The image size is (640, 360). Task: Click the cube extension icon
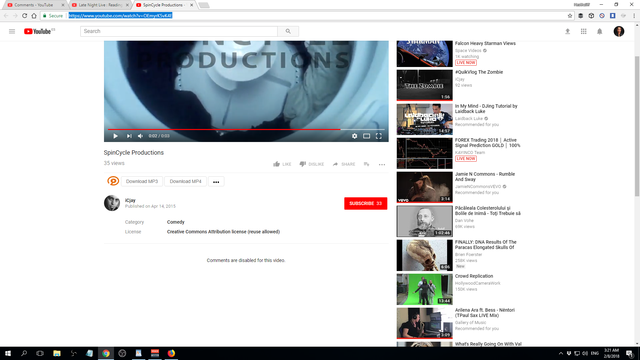591,16
